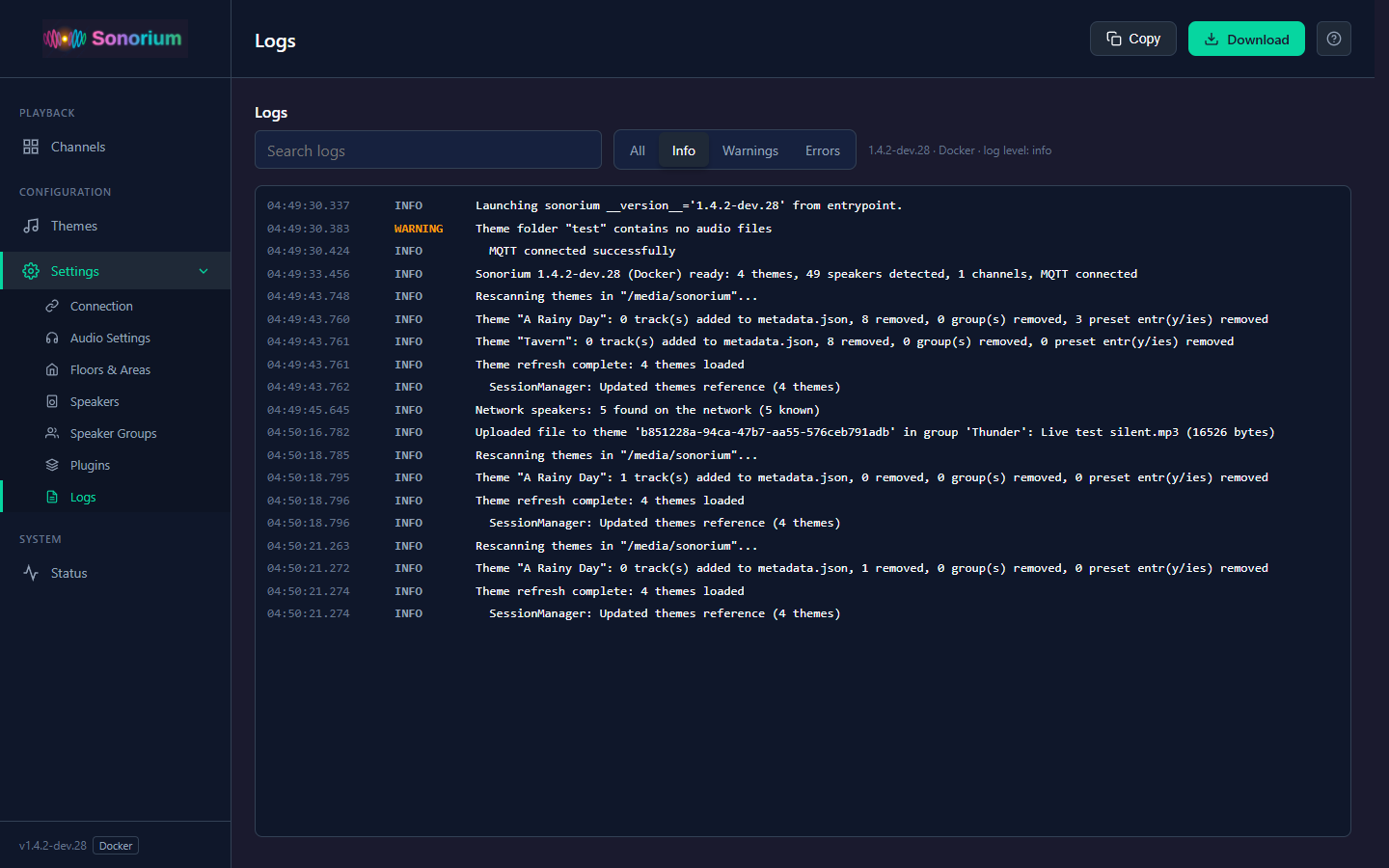The image size is (1389, 868).
Task: Open Audio Settings page
Action: [116, 338]
